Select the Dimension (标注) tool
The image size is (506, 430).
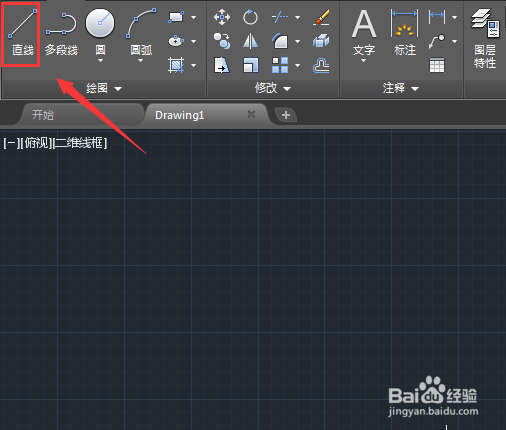[405, 32]
